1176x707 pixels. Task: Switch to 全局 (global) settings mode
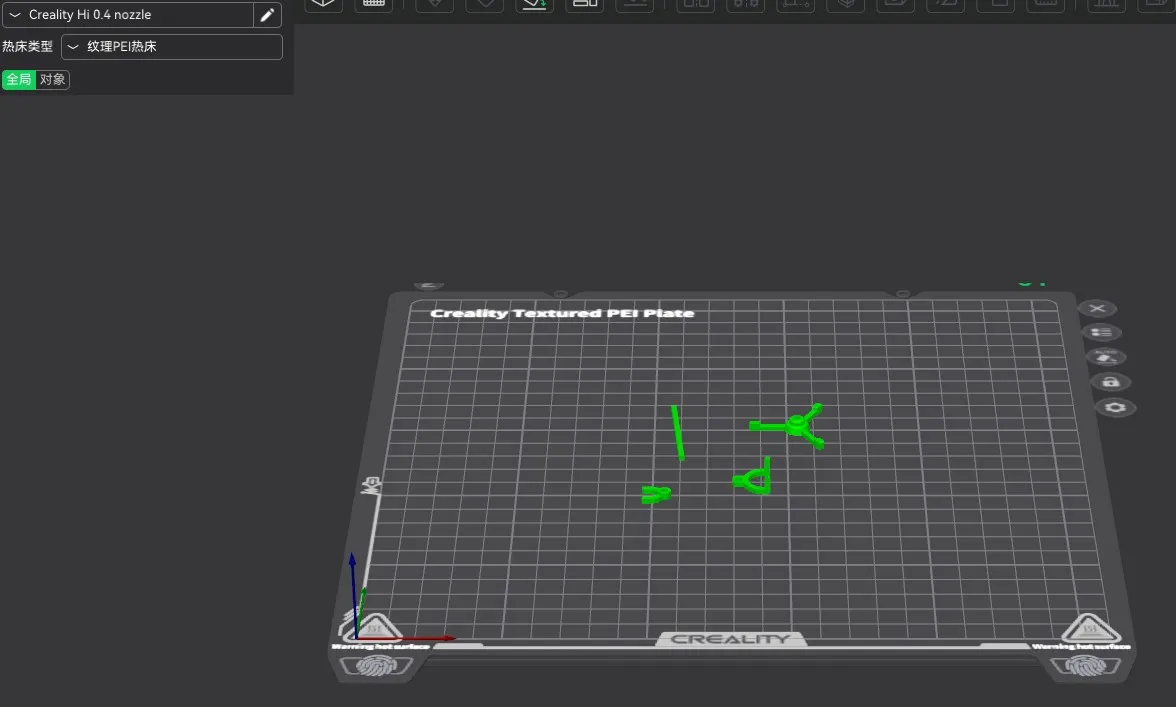tap(19, 80)
